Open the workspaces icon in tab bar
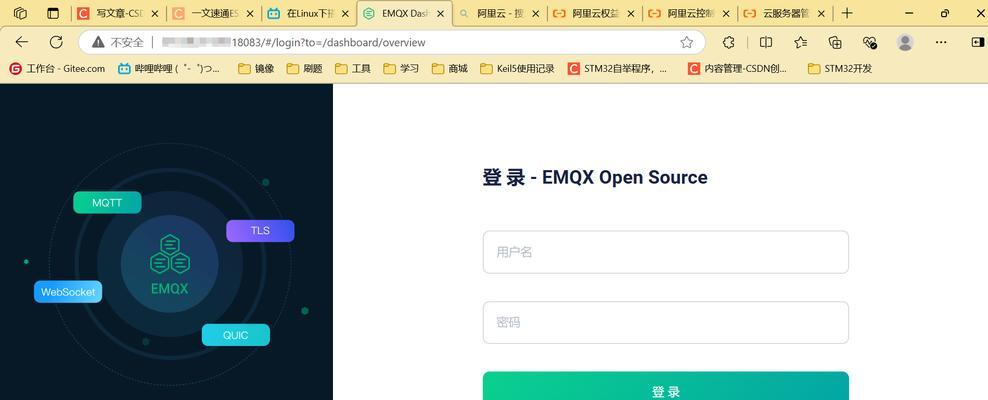The height and width of the screenshot is (400, 988). click(20, 13)
